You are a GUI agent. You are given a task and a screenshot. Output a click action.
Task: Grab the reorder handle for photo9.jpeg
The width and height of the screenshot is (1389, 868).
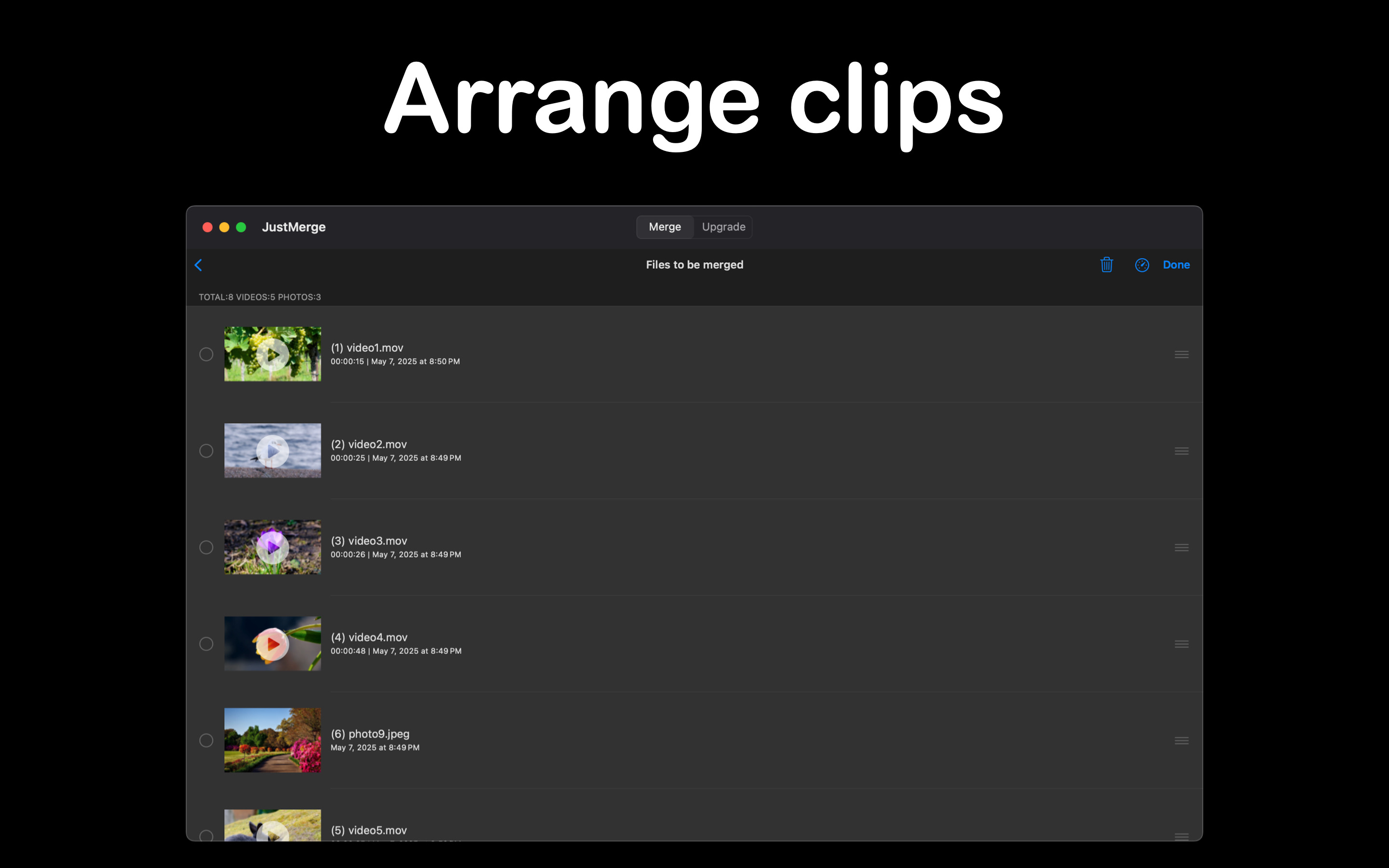tap(1182, 740)
